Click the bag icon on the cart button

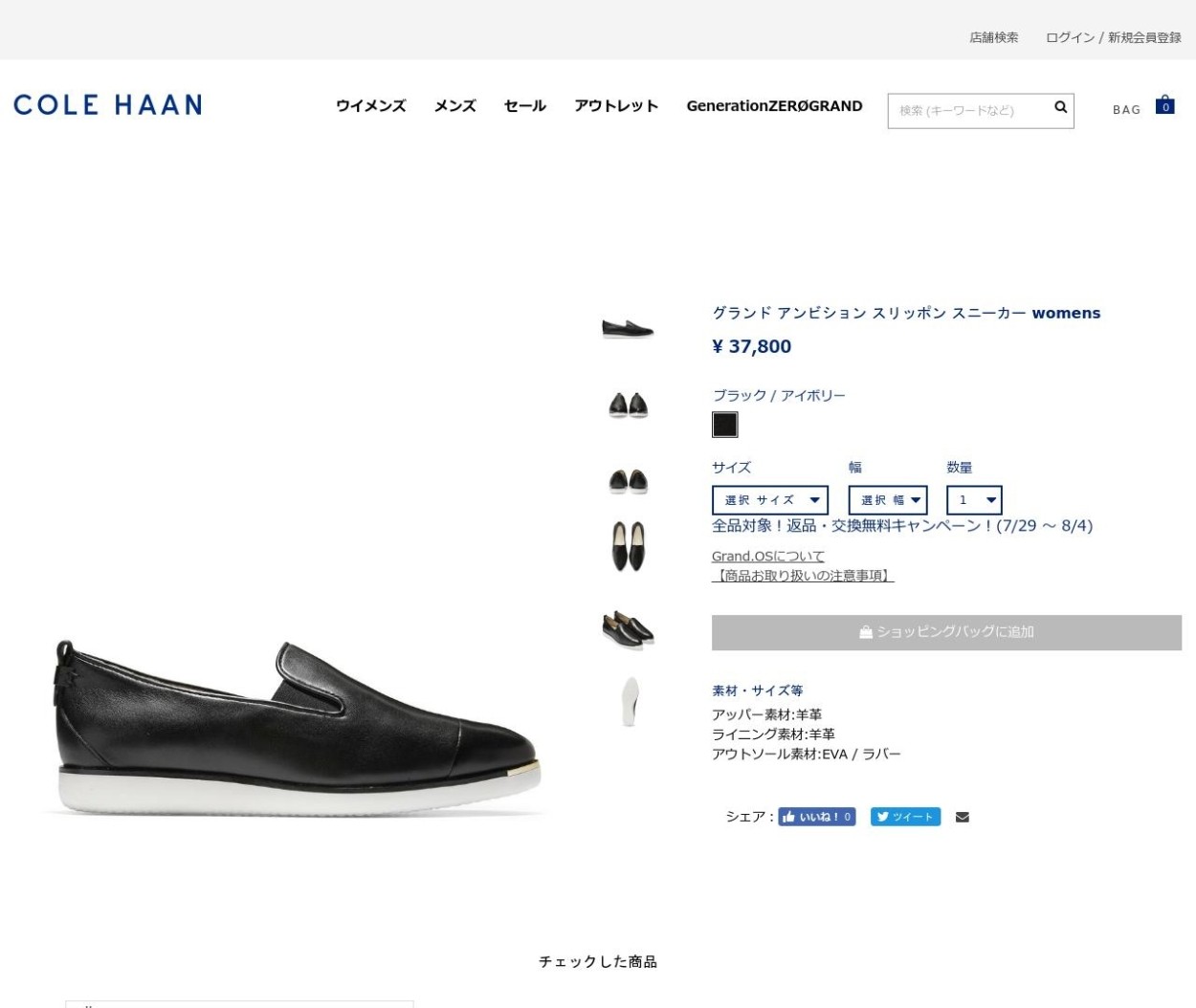864,631
